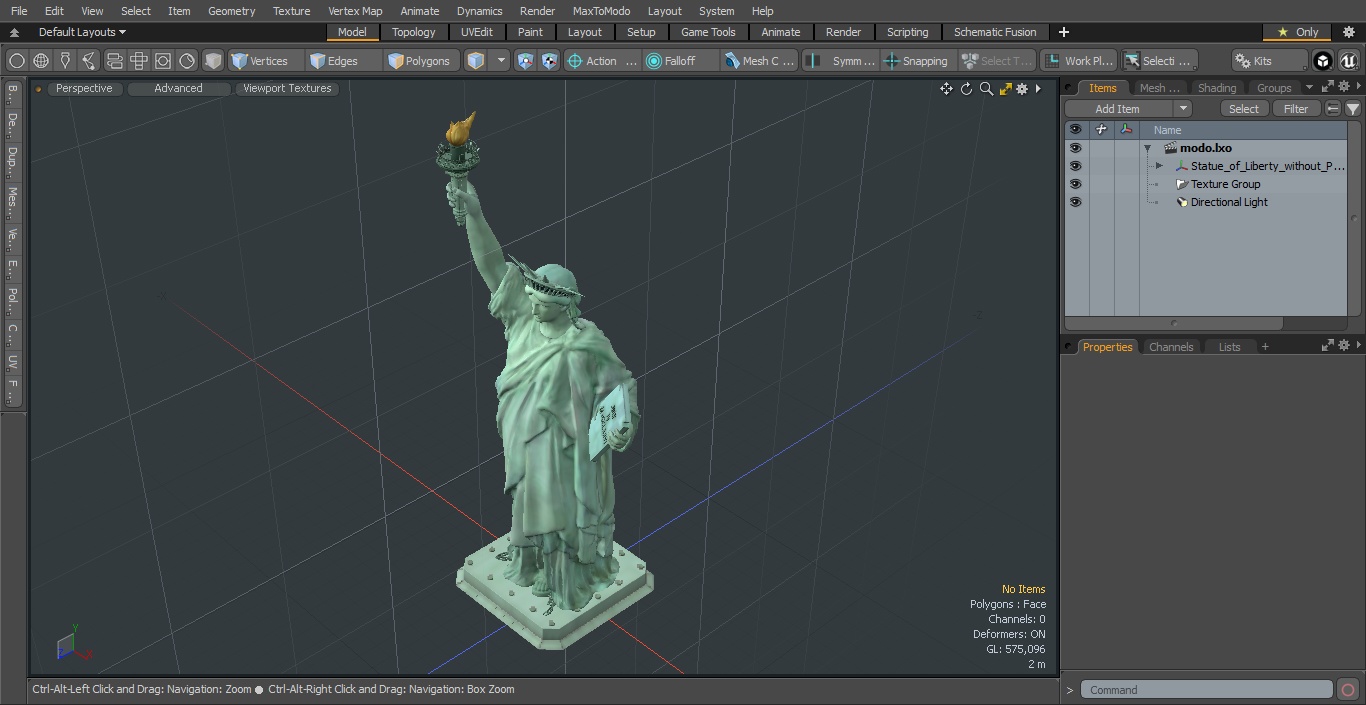Image resolution: width=1366 pixels, height=705 pixels.
Task: Open the Unity cube kit icon
Action: pyautogui.click(x=1323, y=61)
